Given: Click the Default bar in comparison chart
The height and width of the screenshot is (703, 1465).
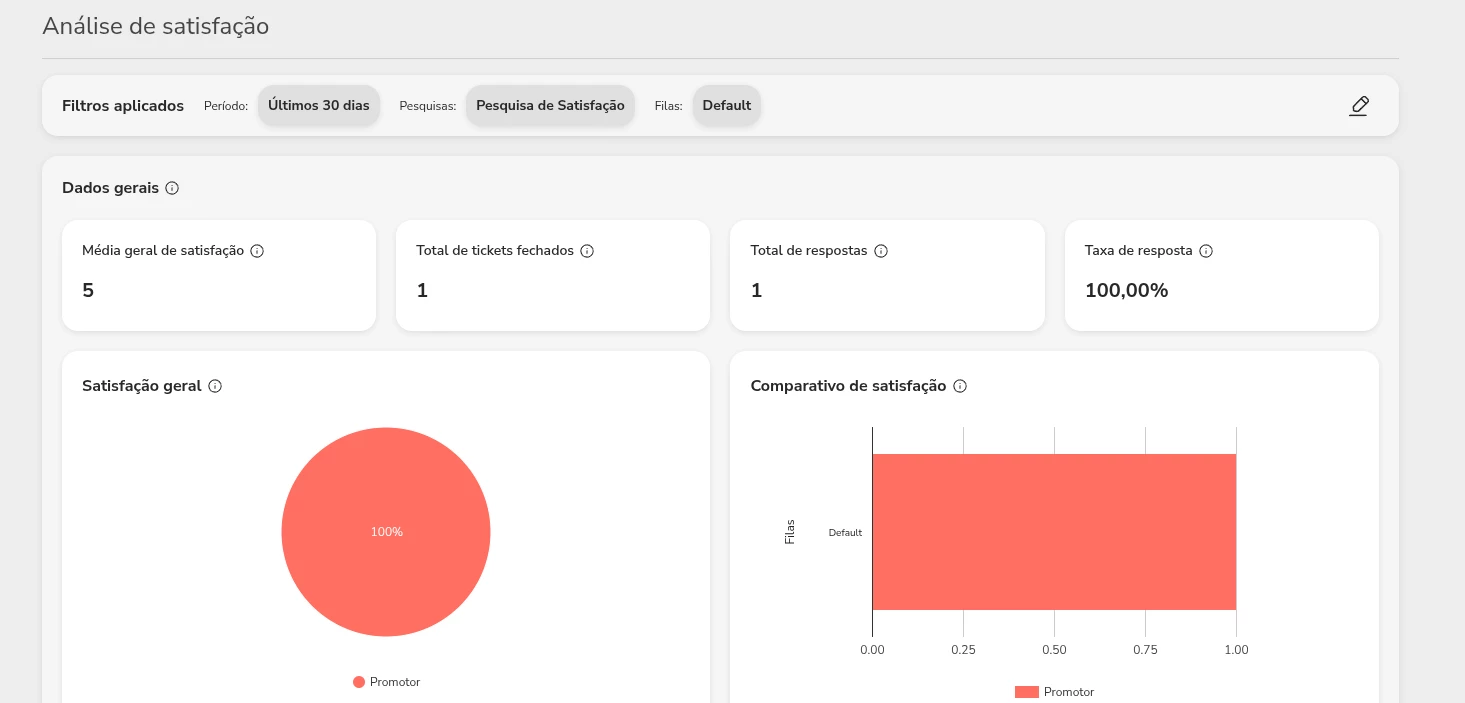Looking at the screenshot, I should coord(1054,532).
